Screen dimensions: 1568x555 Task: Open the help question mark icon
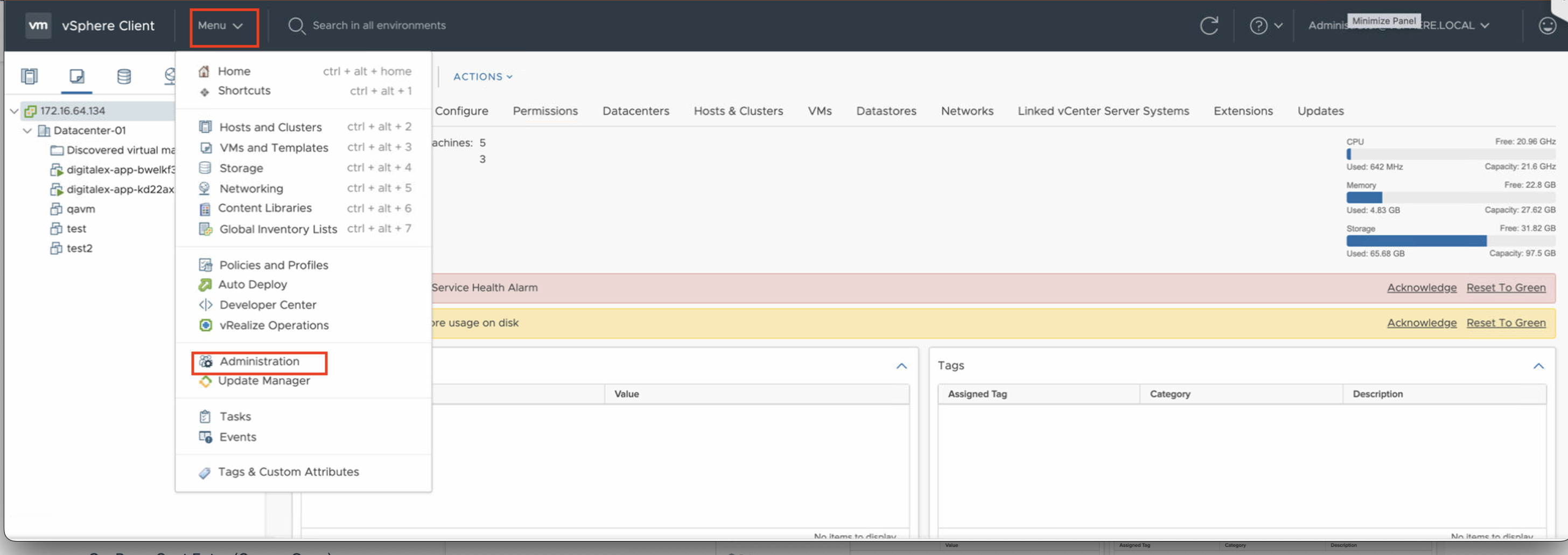1258,25
